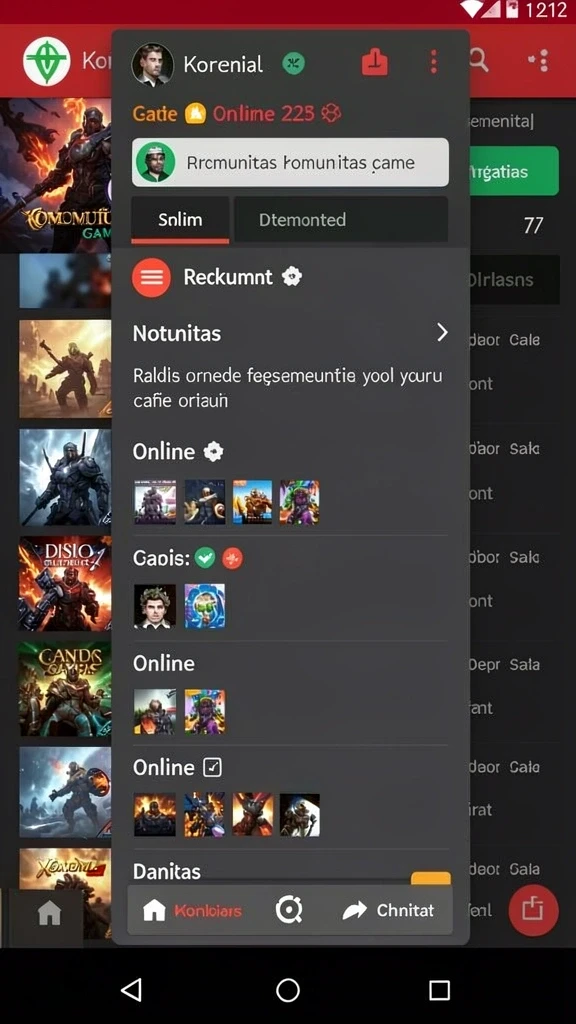The image size is (576, 1024).
Task: Tap the home icon in background bottom bar
Action: click(50, 913)
